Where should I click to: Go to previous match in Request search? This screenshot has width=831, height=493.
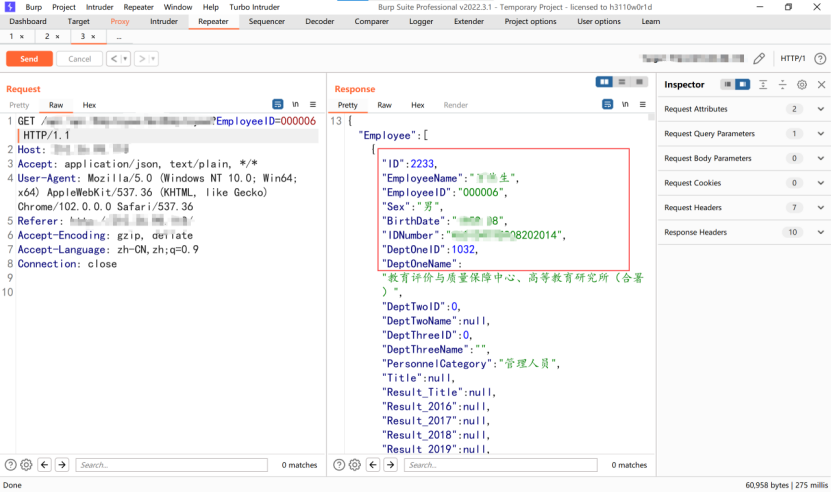tap(45, 465)
